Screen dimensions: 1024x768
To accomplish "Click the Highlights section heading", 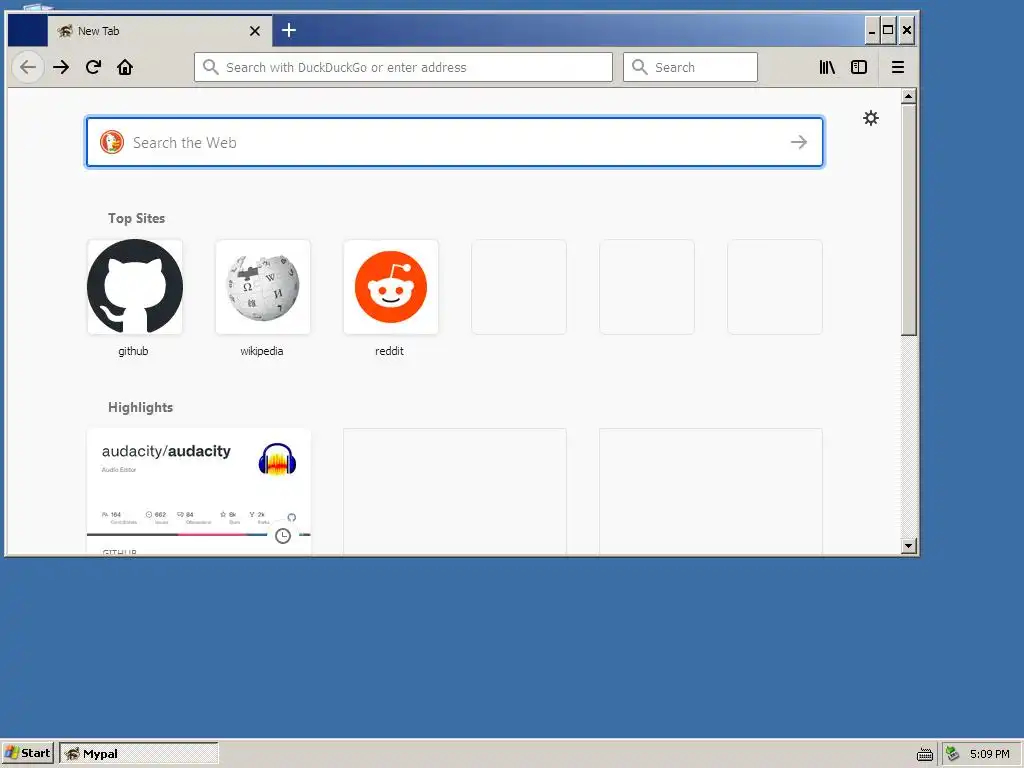I will coord(140,407).
